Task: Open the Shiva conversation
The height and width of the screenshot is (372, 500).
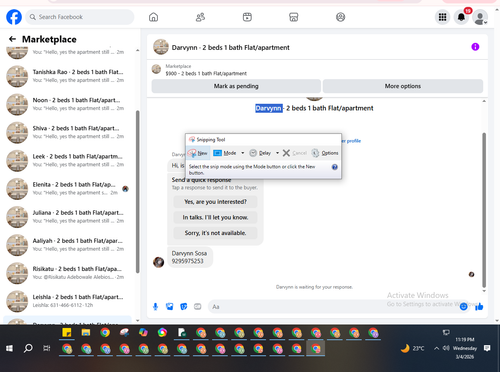Action: [68, 132]
